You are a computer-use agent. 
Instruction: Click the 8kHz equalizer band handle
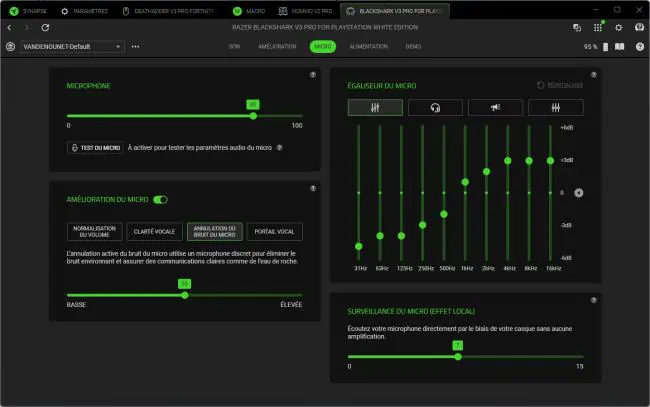(529, 161)
